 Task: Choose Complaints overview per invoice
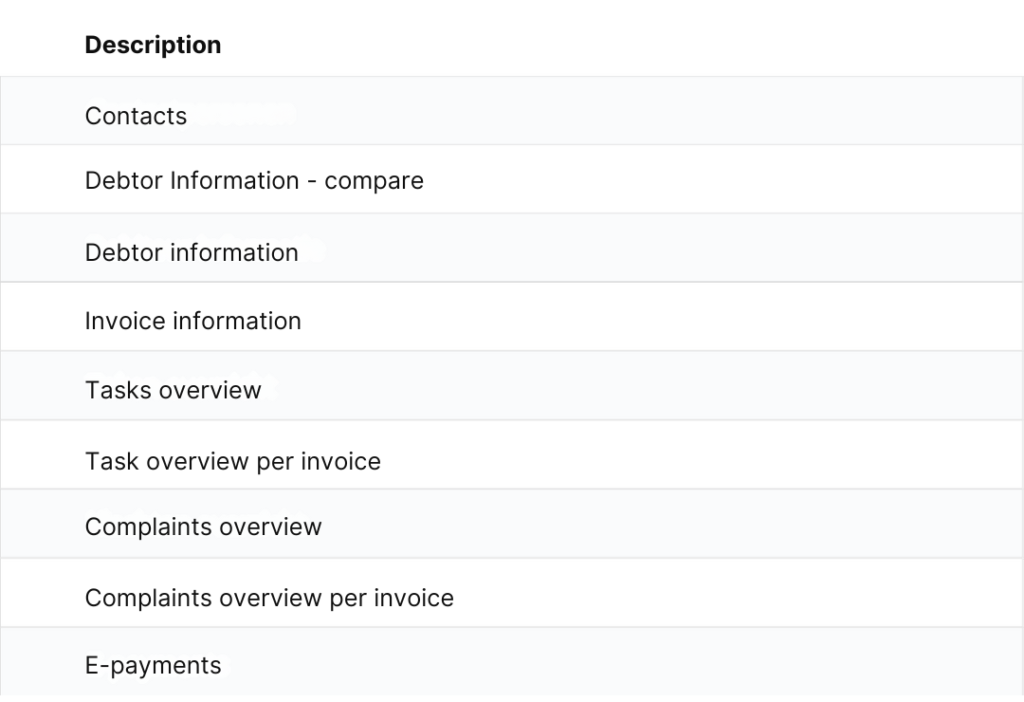point(269,598)
